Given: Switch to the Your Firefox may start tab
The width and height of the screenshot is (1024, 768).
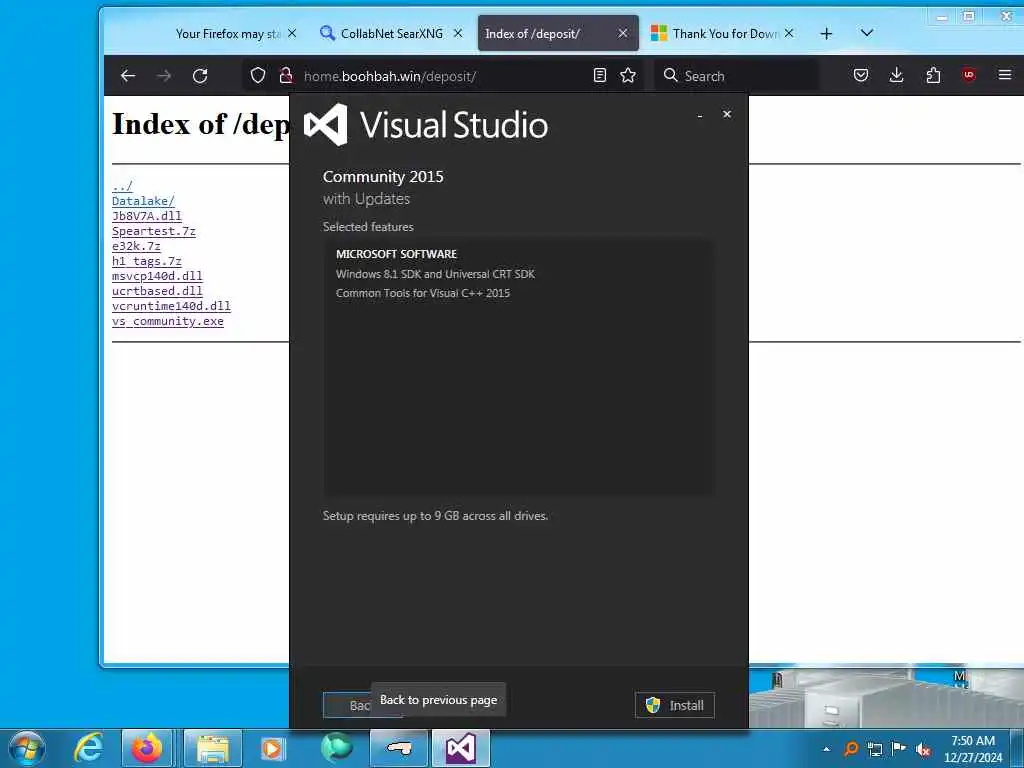Looking at the screenshot, I should tap(228, 33).
